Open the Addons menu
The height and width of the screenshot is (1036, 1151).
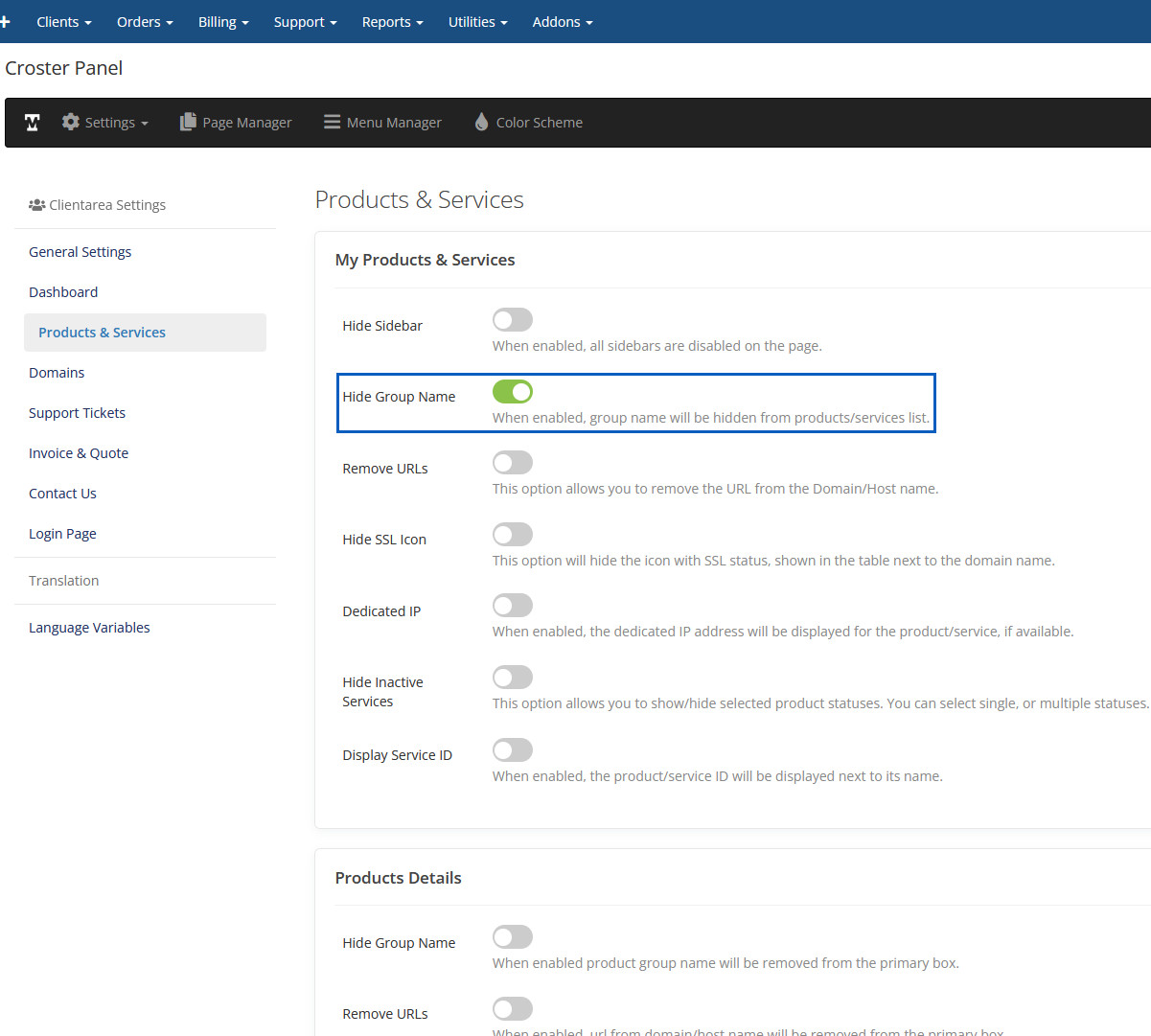563,22
